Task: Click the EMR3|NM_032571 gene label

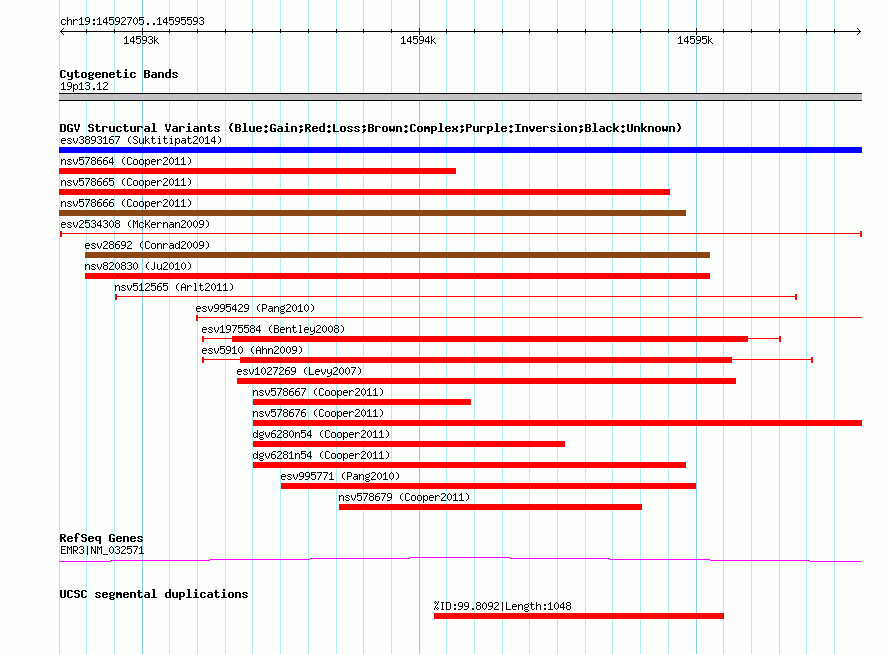Action: (102, 550)
